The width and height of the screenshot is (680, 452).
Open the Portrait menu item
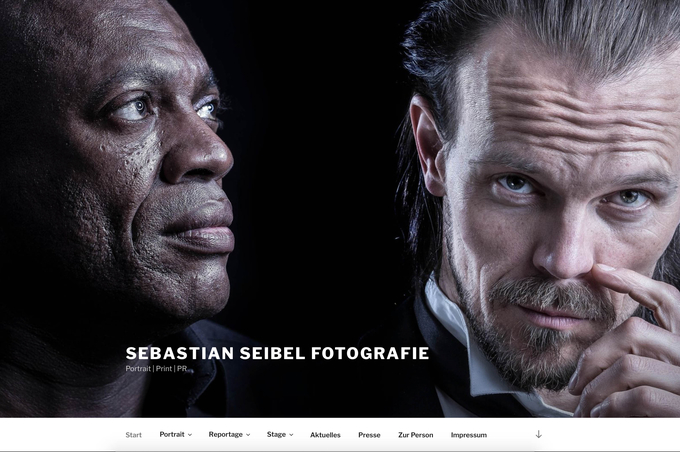(x=172, y=434)
